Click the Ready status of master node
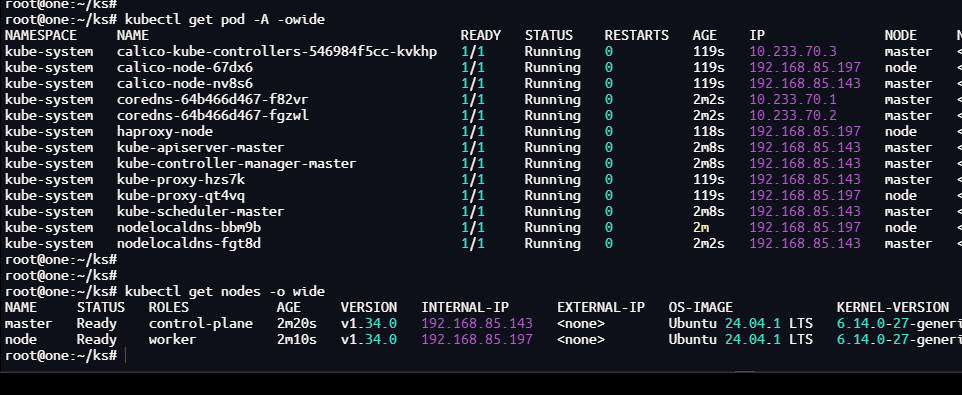The image size is (962, 395). click(96, 324)
